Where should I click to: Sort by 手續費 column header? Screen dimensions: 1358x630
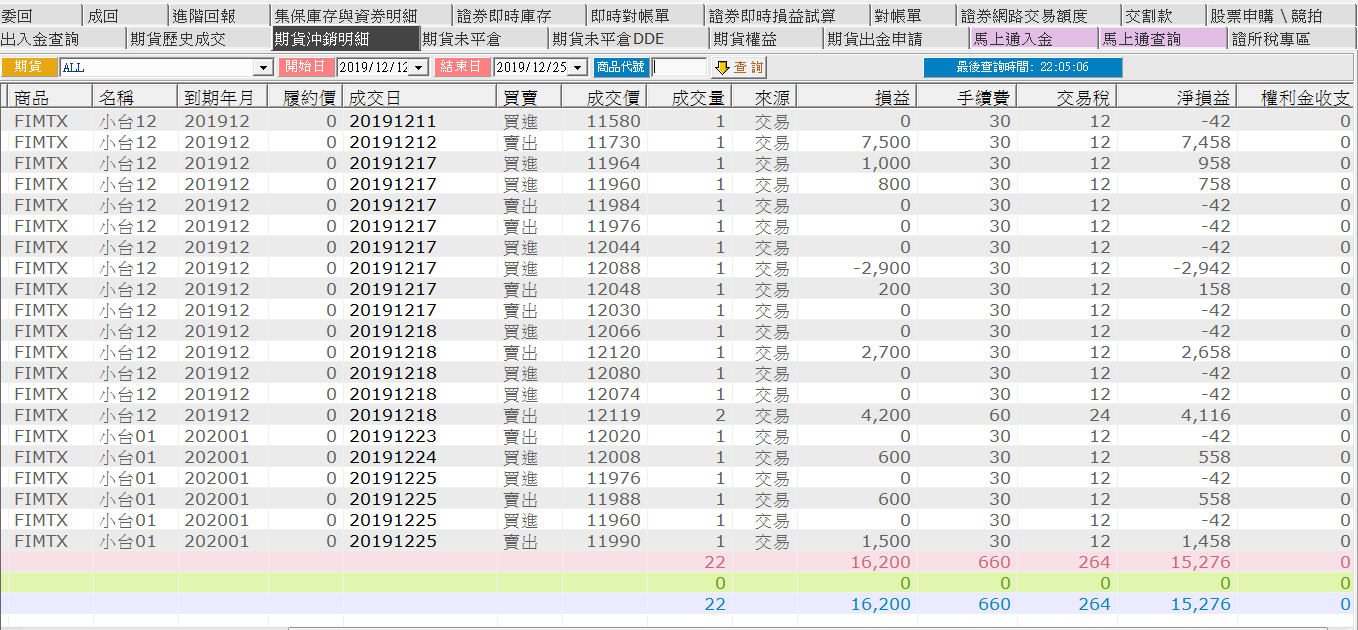point(967,97)
